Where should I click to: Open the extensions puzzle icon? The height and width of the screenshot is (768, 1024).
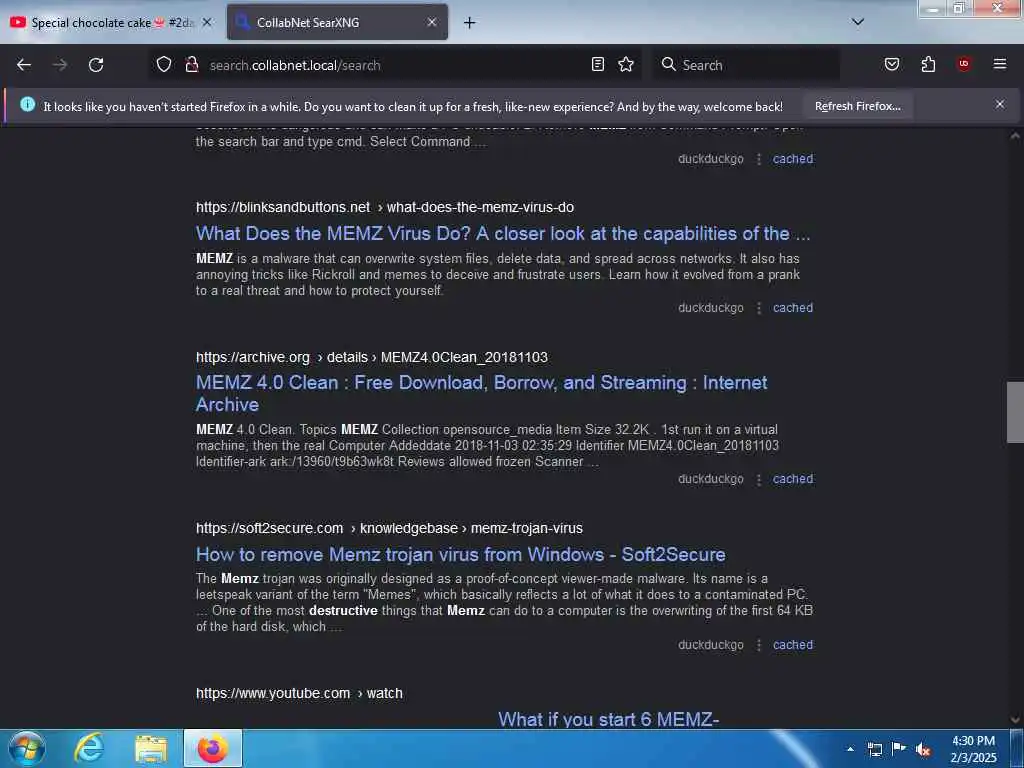pos(928,64)
